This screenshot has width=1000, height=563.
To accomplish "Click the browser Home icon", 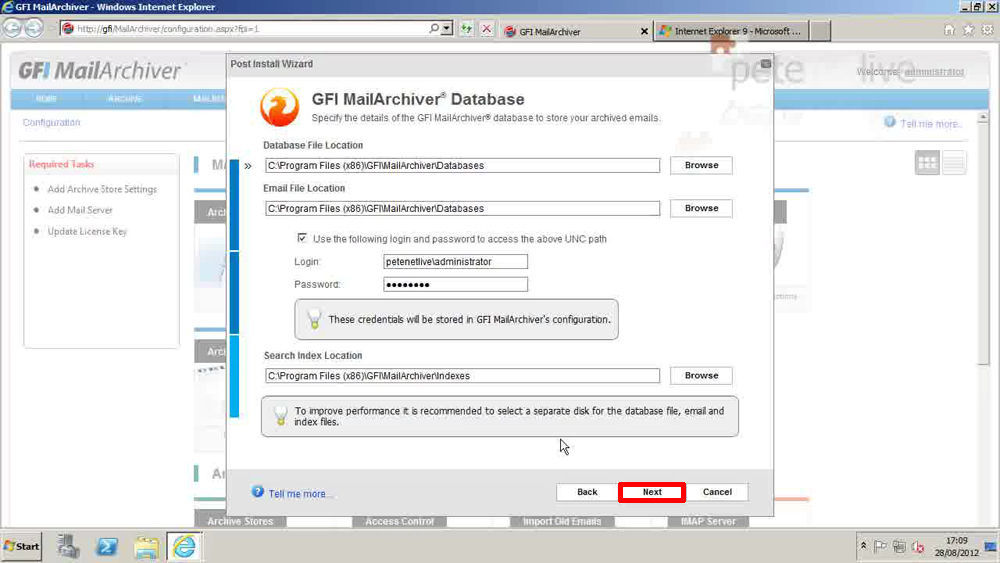I will point(949,30).
